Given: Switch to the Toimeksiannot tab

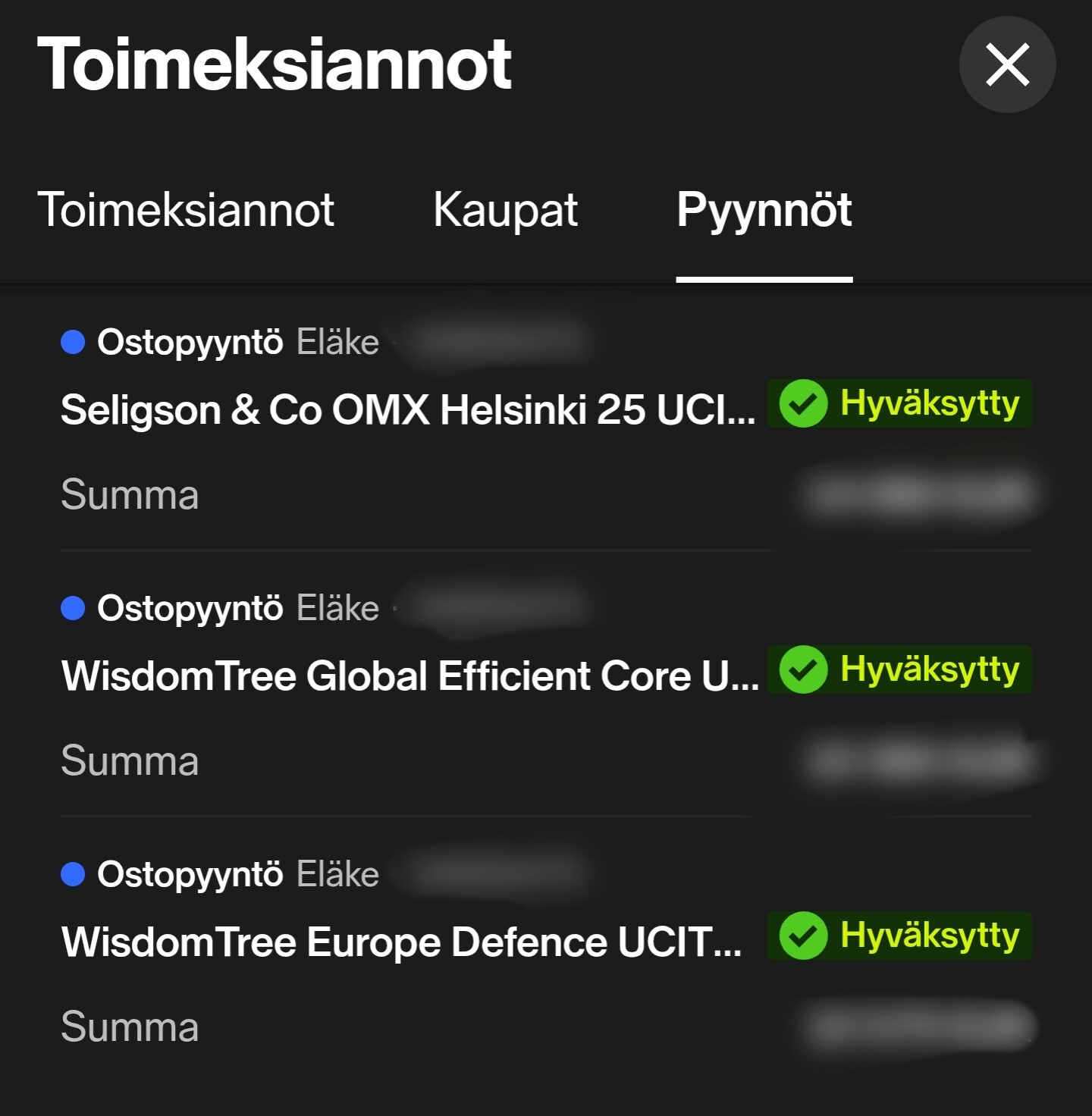Looking at the screenshot, I should pos(186,210).
